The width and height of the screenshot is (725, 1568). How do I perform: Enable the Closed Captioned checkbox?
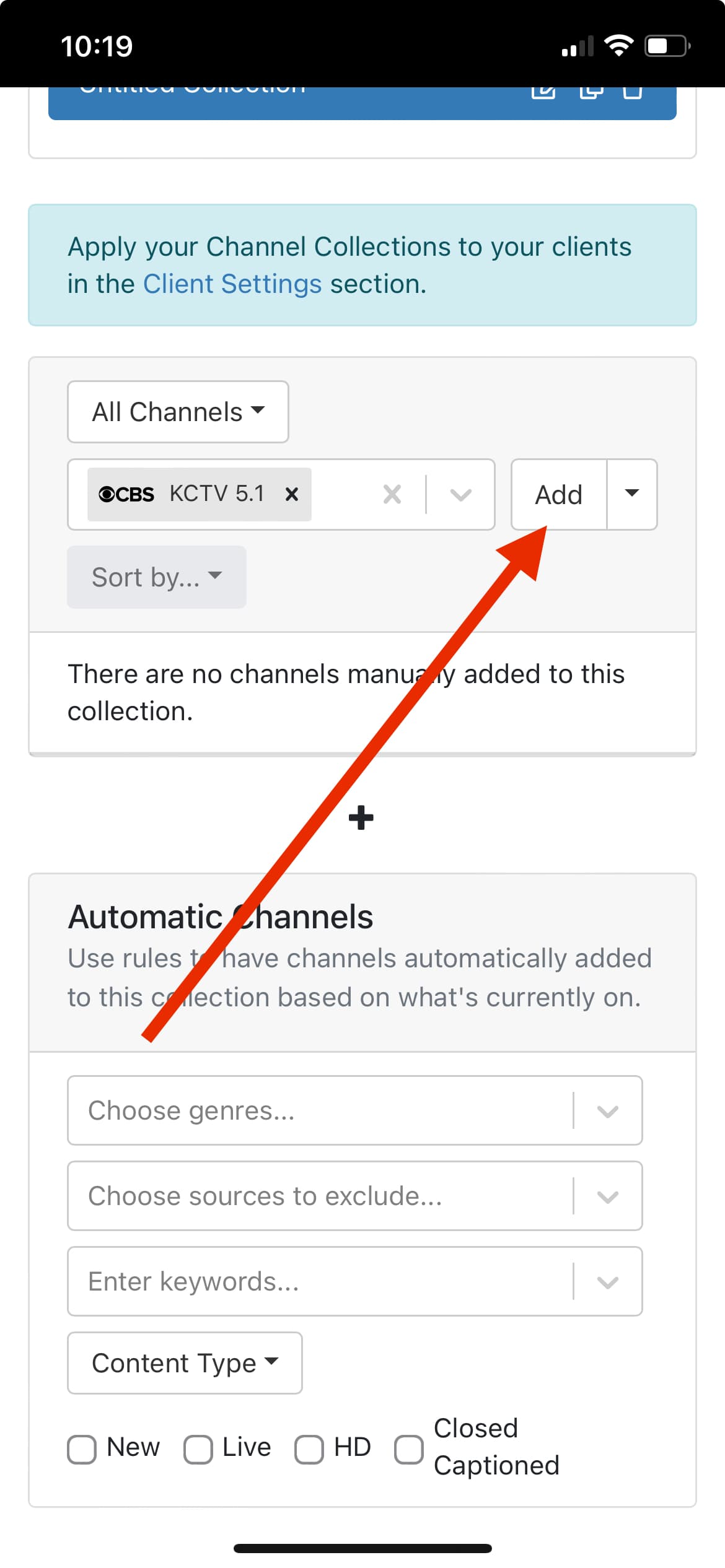pos(409,1450)
